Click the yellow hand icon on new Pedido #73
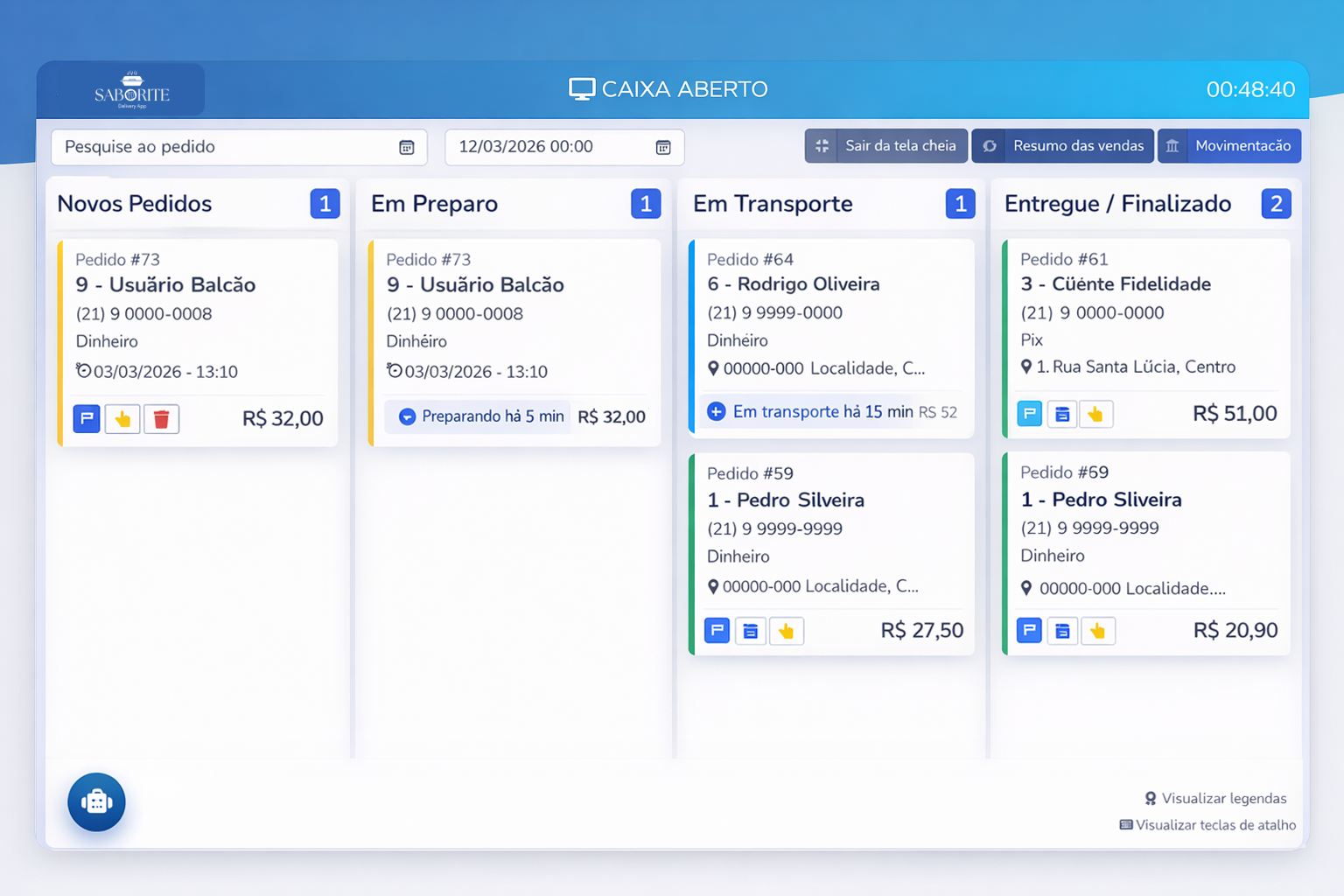The height and width of the screenshot is (896, 1344). [x=122, y=419]
